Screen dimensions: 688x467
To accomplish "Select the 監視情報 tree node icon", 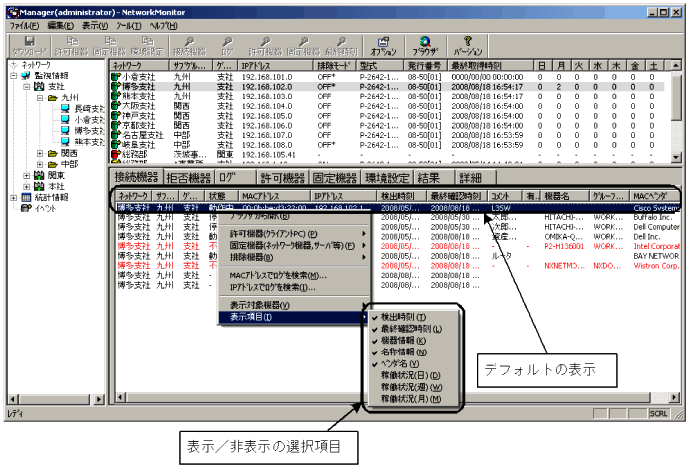I will pos(26,75).
